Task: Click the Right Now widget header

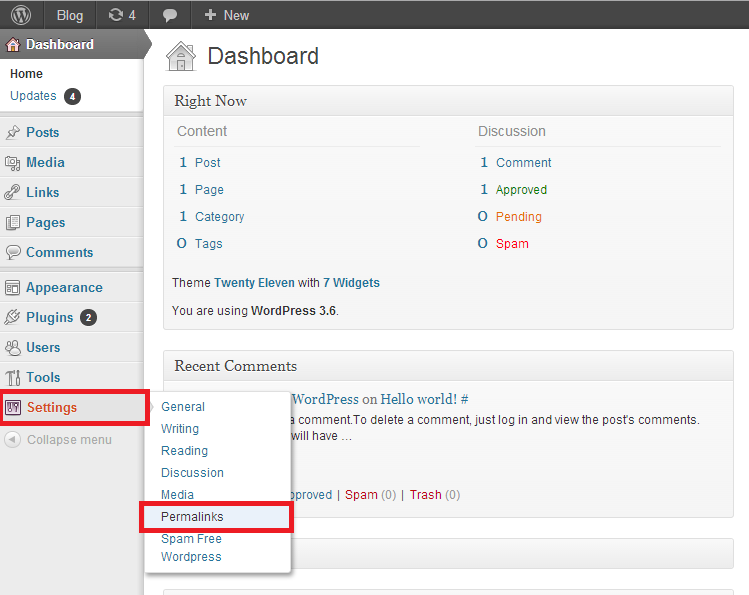Action: [448, 101]
